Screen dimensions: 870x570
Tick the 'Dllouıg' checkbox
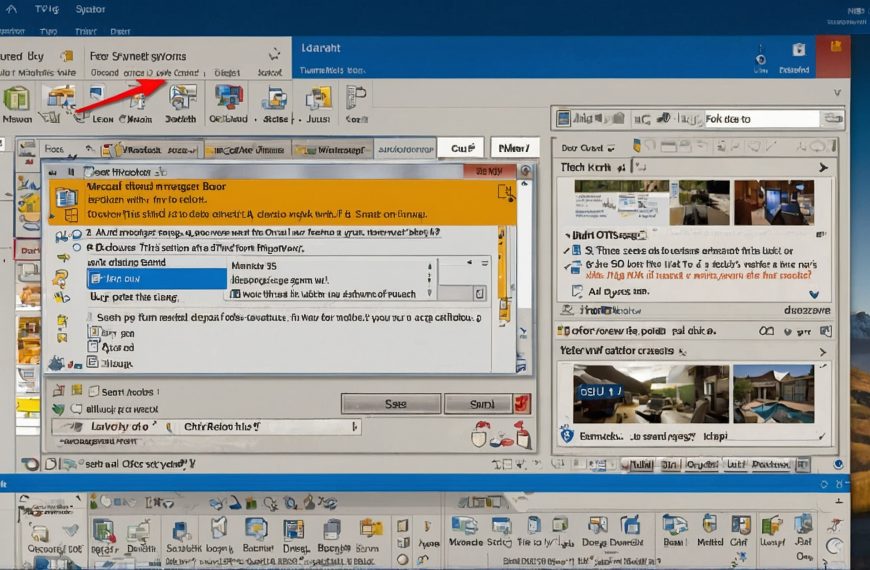click(93, 362)
